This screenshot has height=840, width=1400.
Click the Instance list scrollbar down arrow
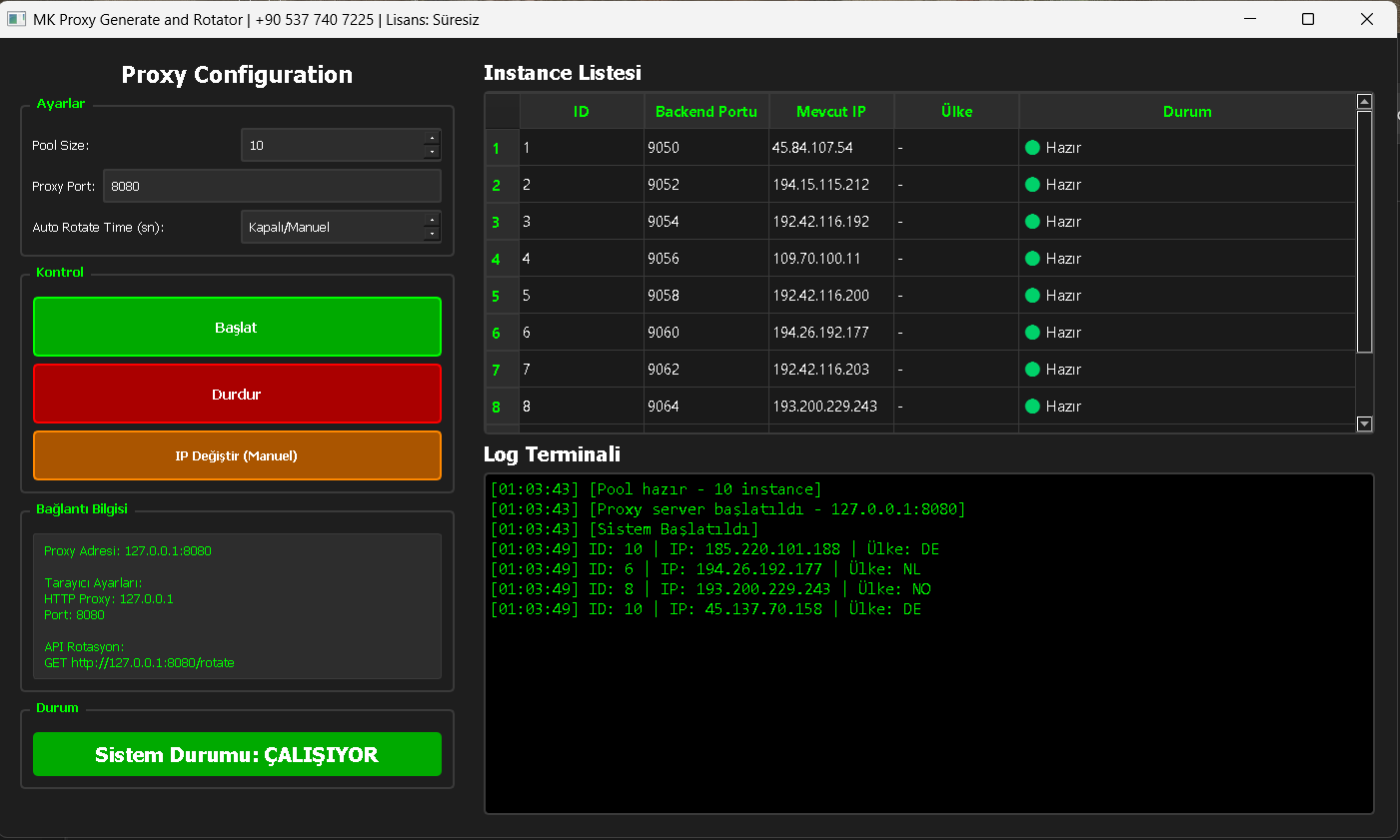tap(1365, 423)
